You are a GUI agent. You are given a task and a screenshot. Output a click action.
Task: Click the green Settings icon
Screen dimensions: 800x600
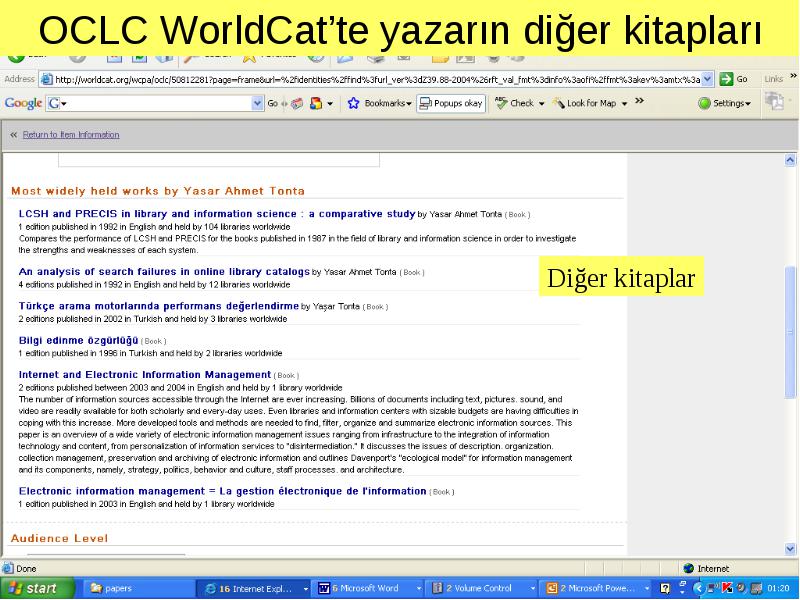point(704,103)
